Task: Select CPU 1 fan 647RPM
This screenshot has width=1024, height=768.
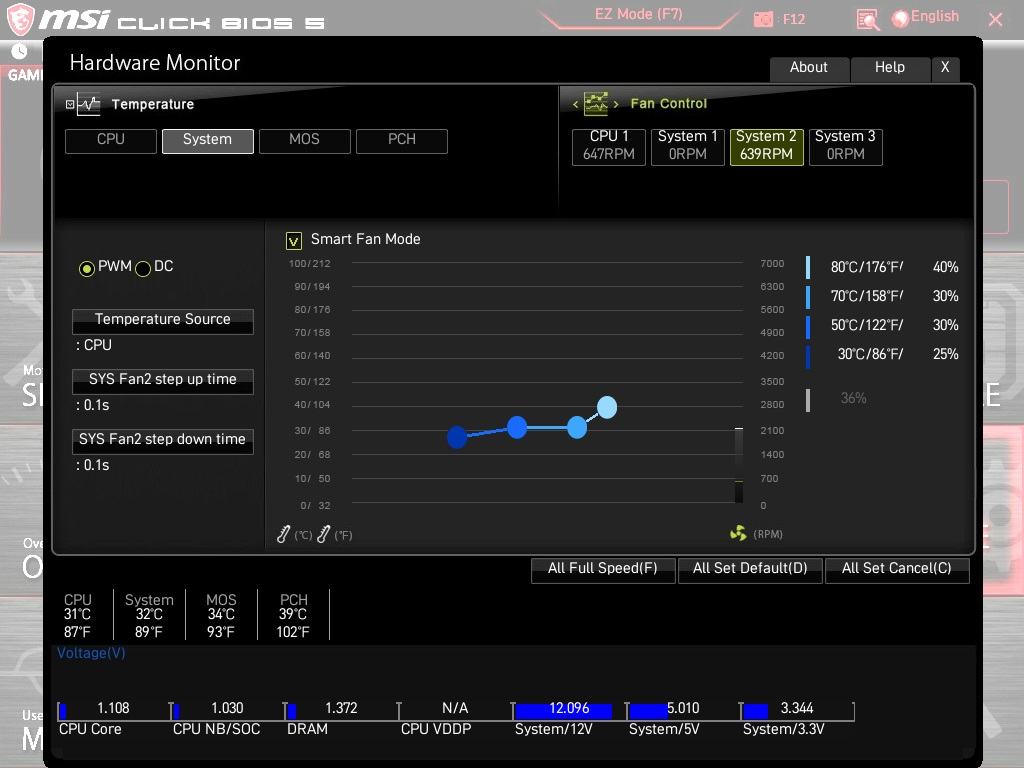Action: point(609,146)
